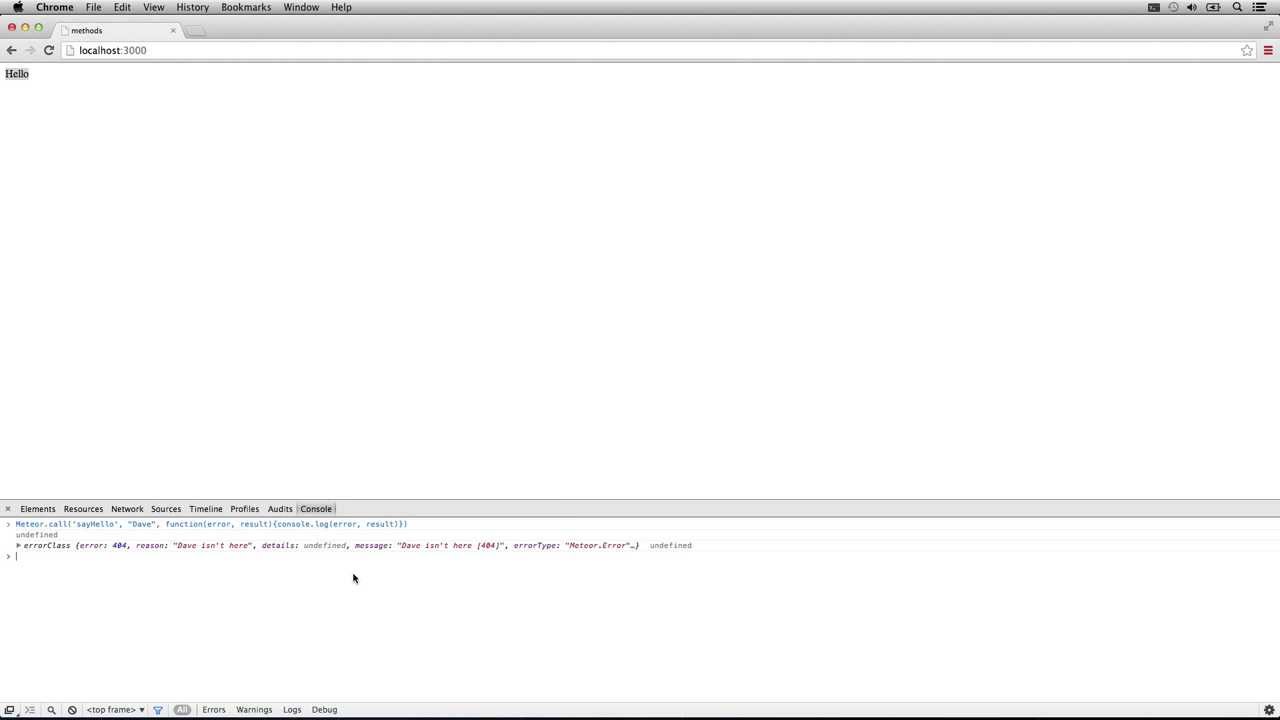This screenshot has width=1280, height=720.
Task: Open the File menu
Action: pyautogui.click(x=93, y=7)
